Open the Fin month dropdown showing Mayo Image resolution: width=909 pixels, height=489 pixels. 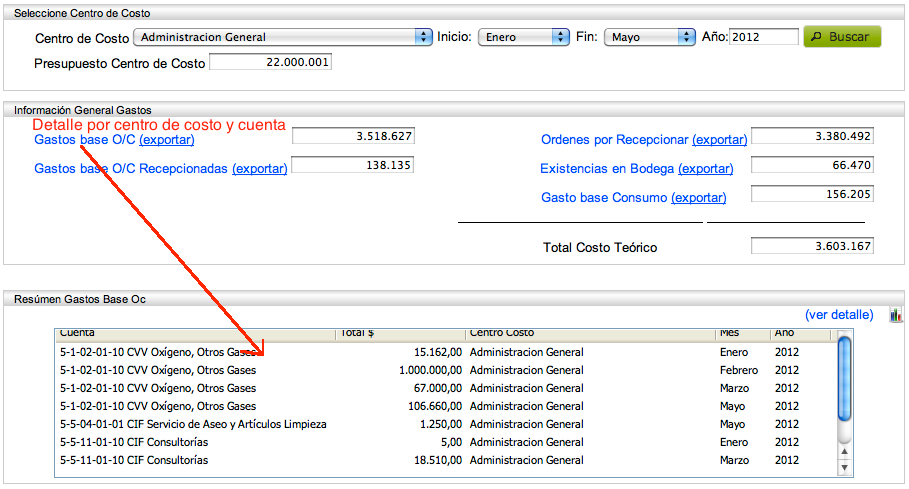pyautogui.click(x=649, y=37)
